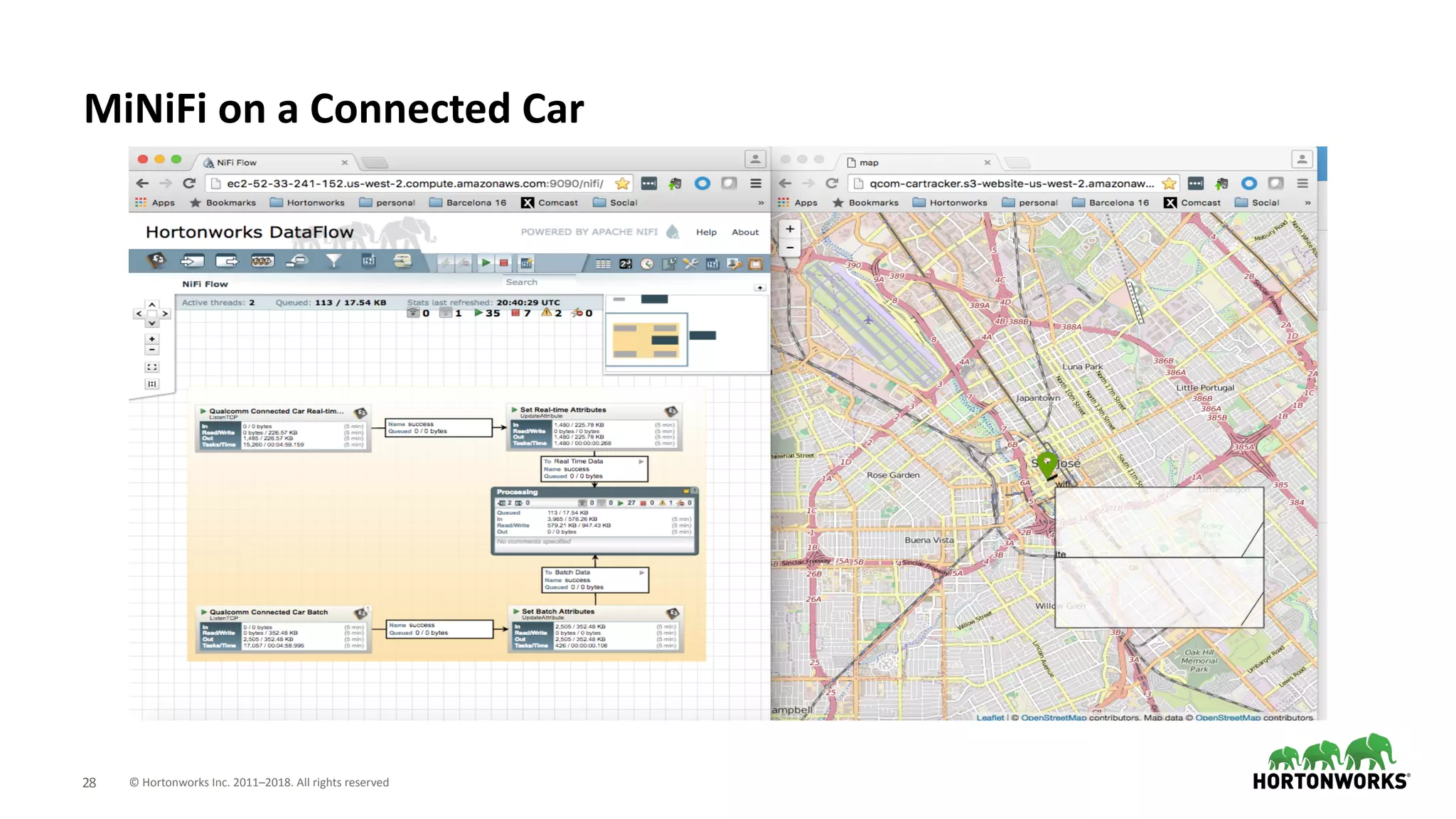Open personal bookmark folder in map window
The image size is (1456, 819).
[1030, 203]
